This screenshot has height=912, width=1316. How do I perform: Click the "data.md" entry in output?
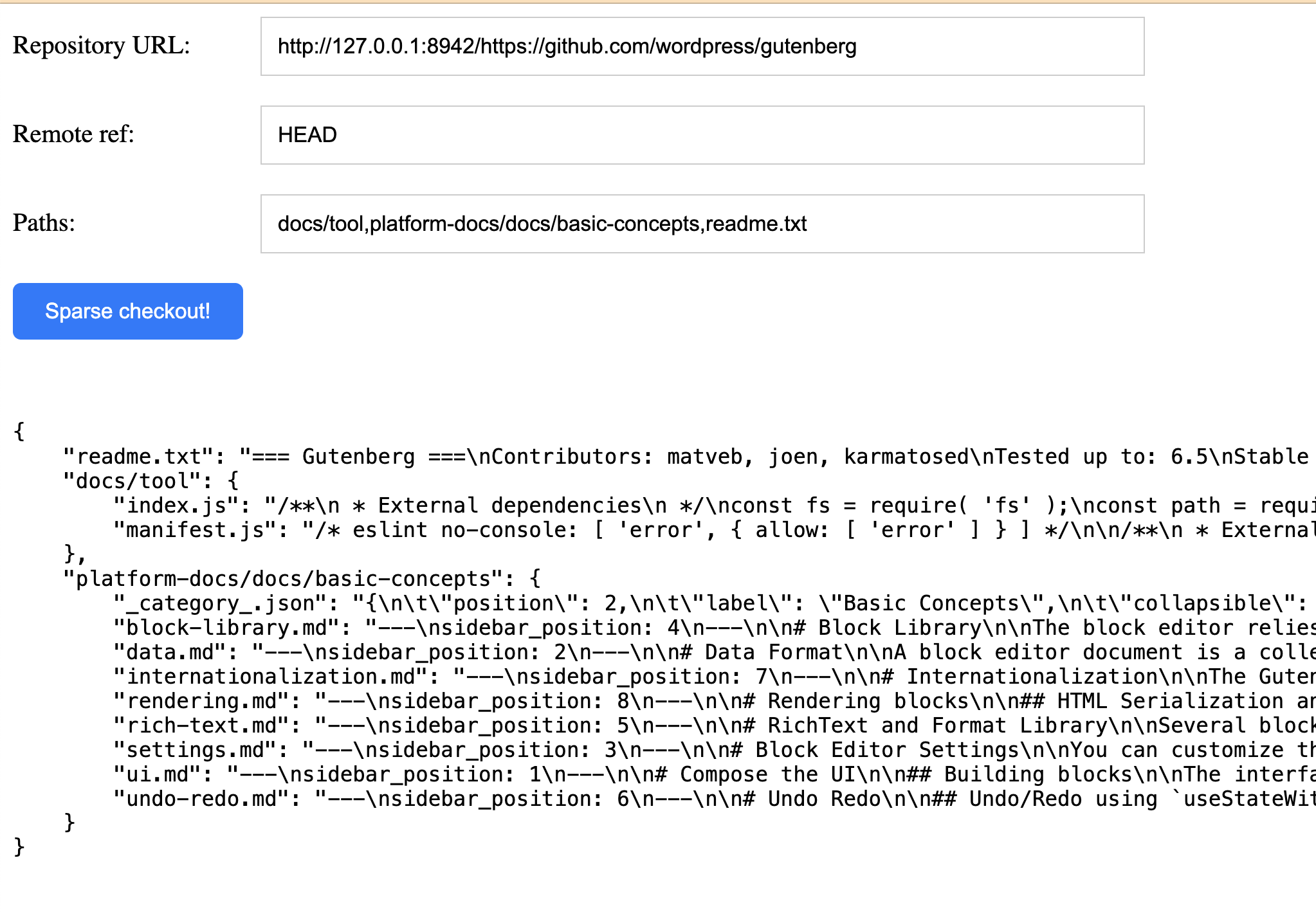point(170,652)
